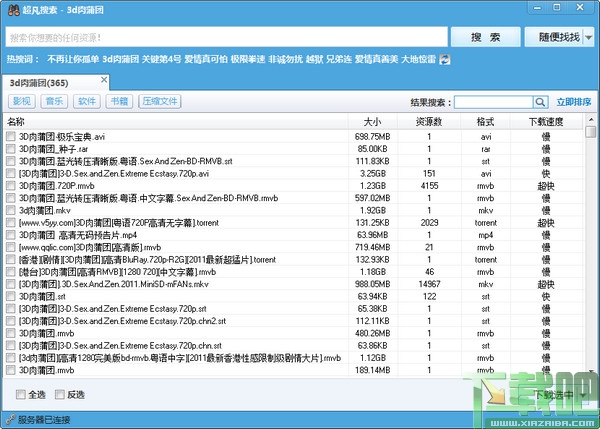Viewport: 600px width, 429px height.
Task: Click hot word 爱情真可怕
Action: (206, 59)
